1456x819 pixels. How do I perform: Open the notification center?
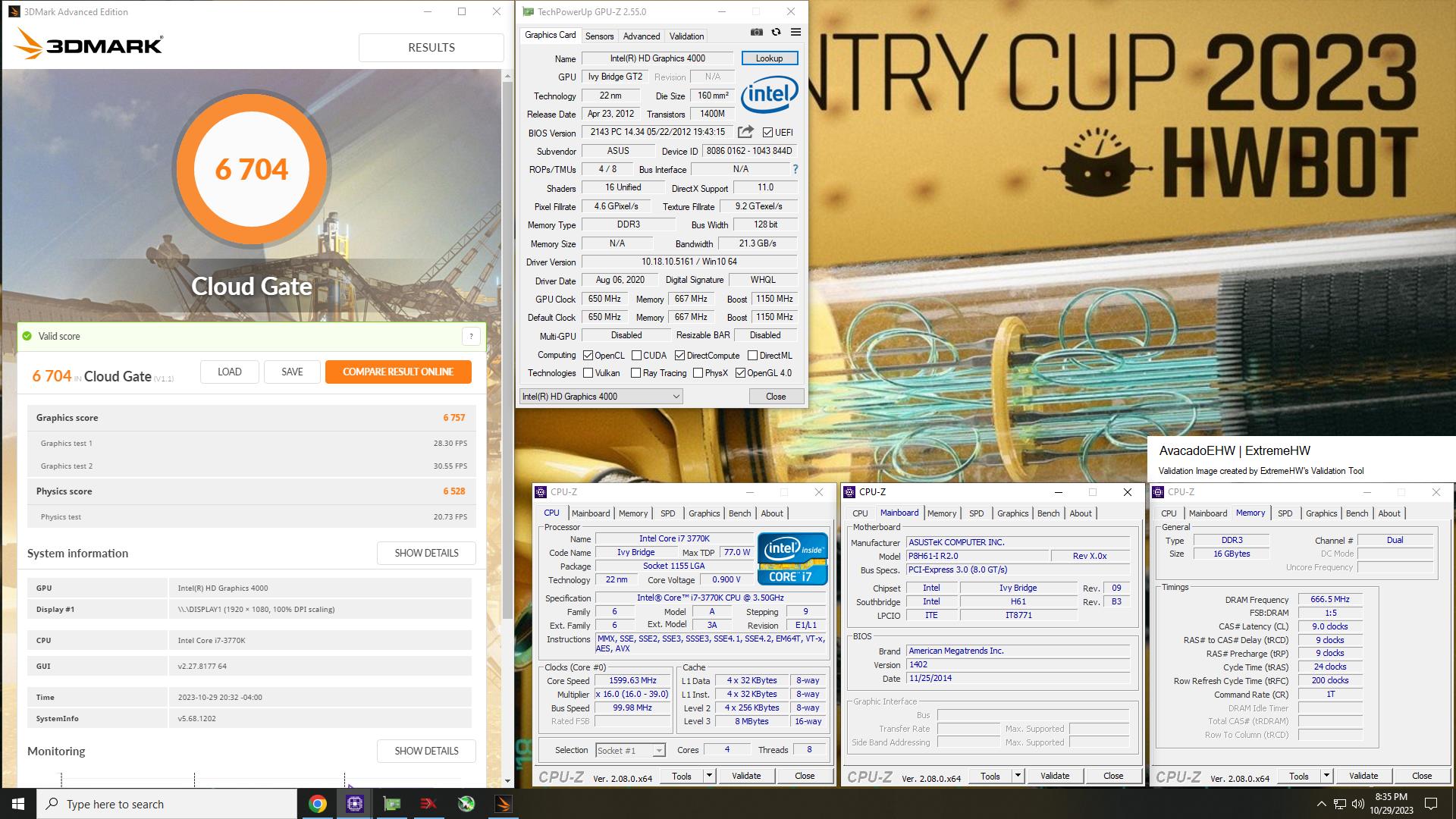(1431, 804)
